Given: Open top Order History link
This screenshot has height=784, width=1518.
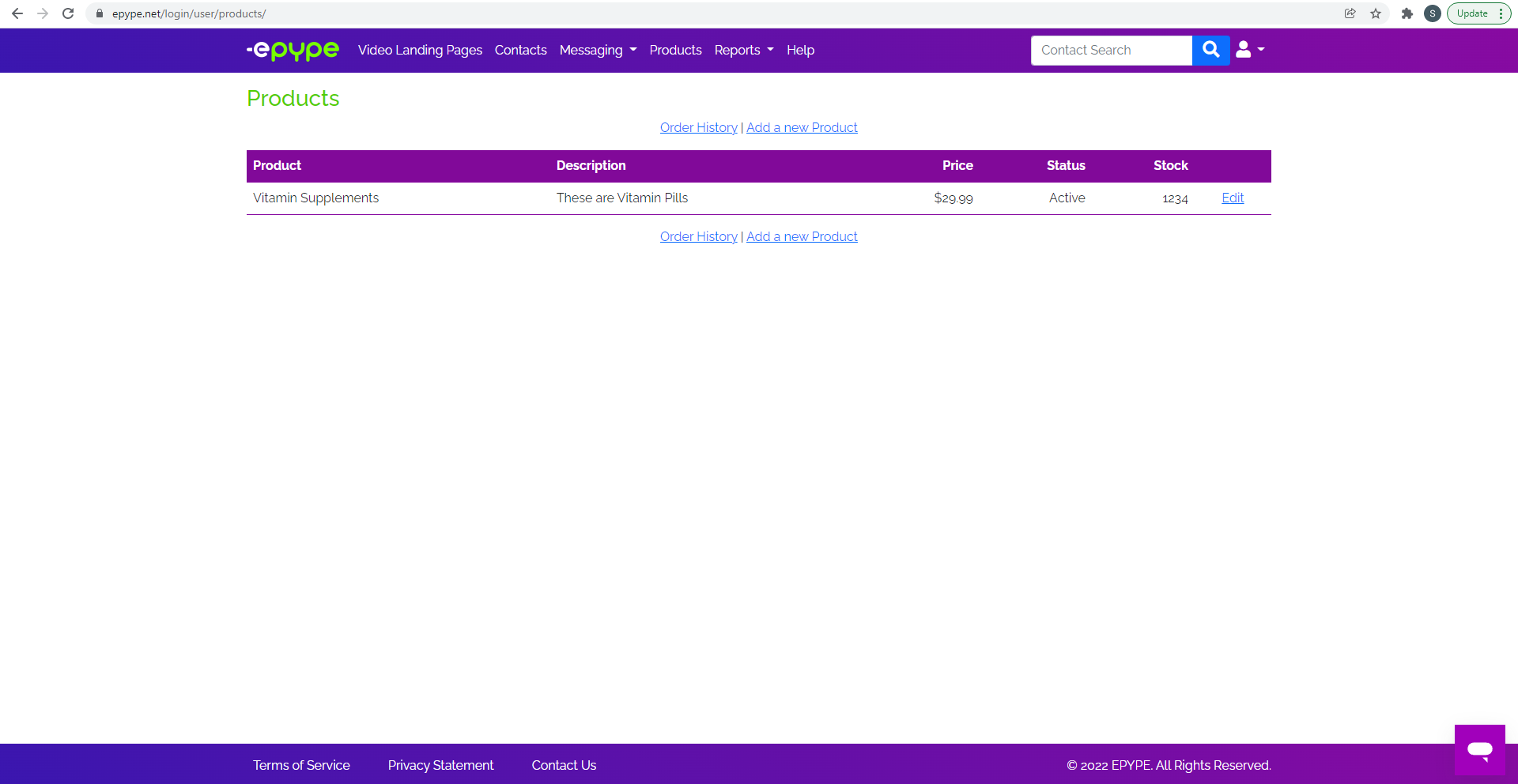Looking at the screenshot, I should (x=699, y=127).
